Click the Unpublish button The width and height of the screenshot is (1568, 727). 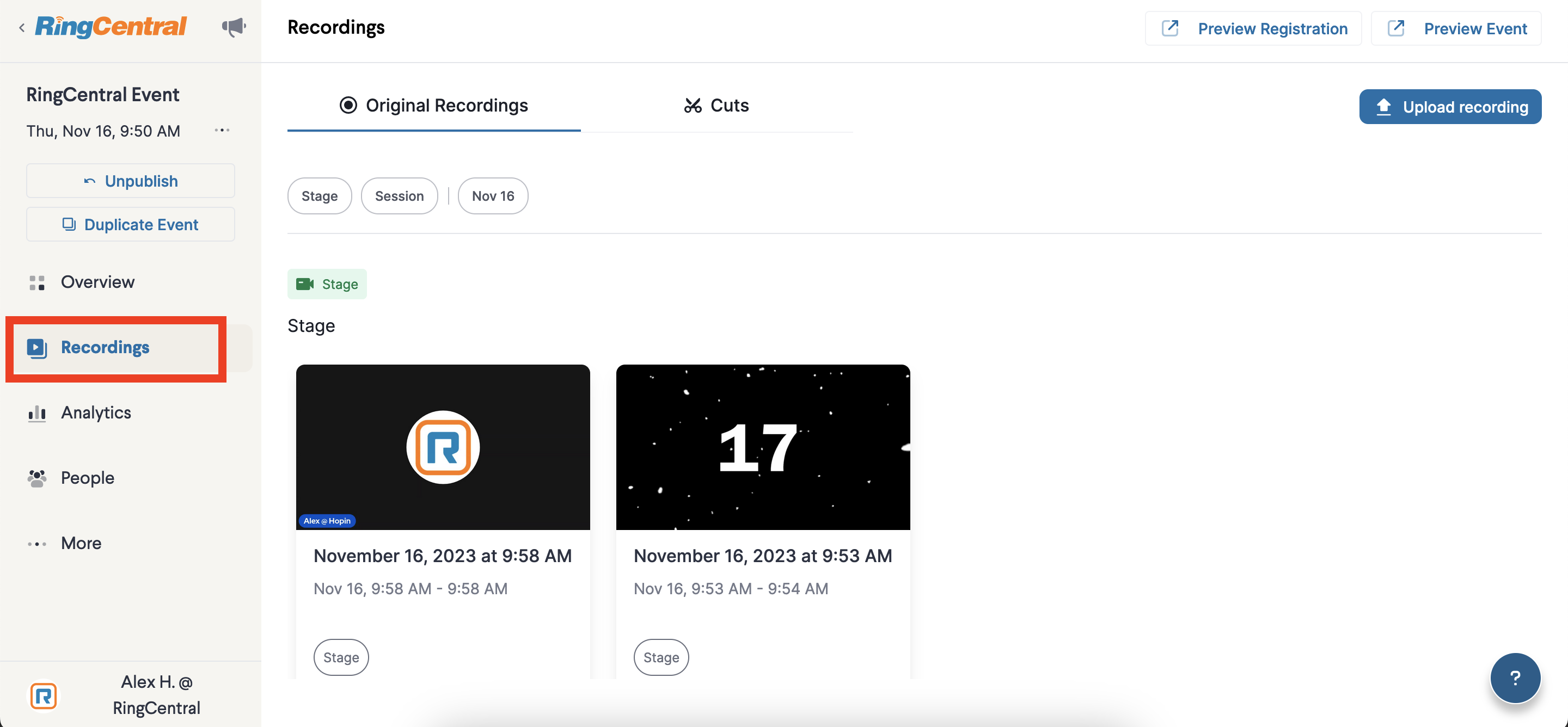[x=130, y=181]
